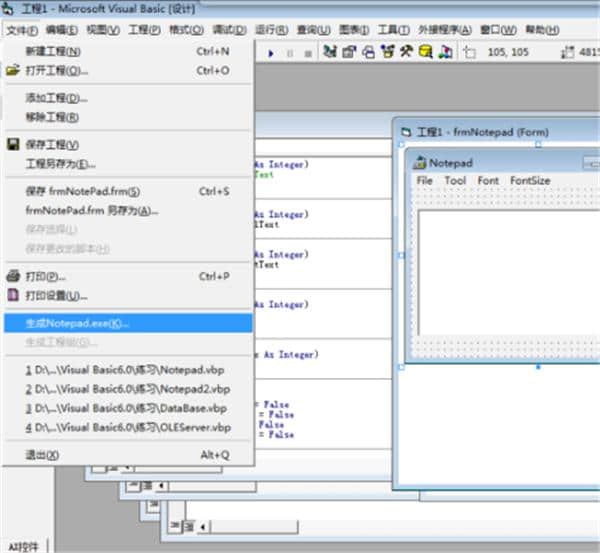The width and height of the screenshot is (600, 553).
Task: Open the 外接程序 menu
Action: pos(442,30)
